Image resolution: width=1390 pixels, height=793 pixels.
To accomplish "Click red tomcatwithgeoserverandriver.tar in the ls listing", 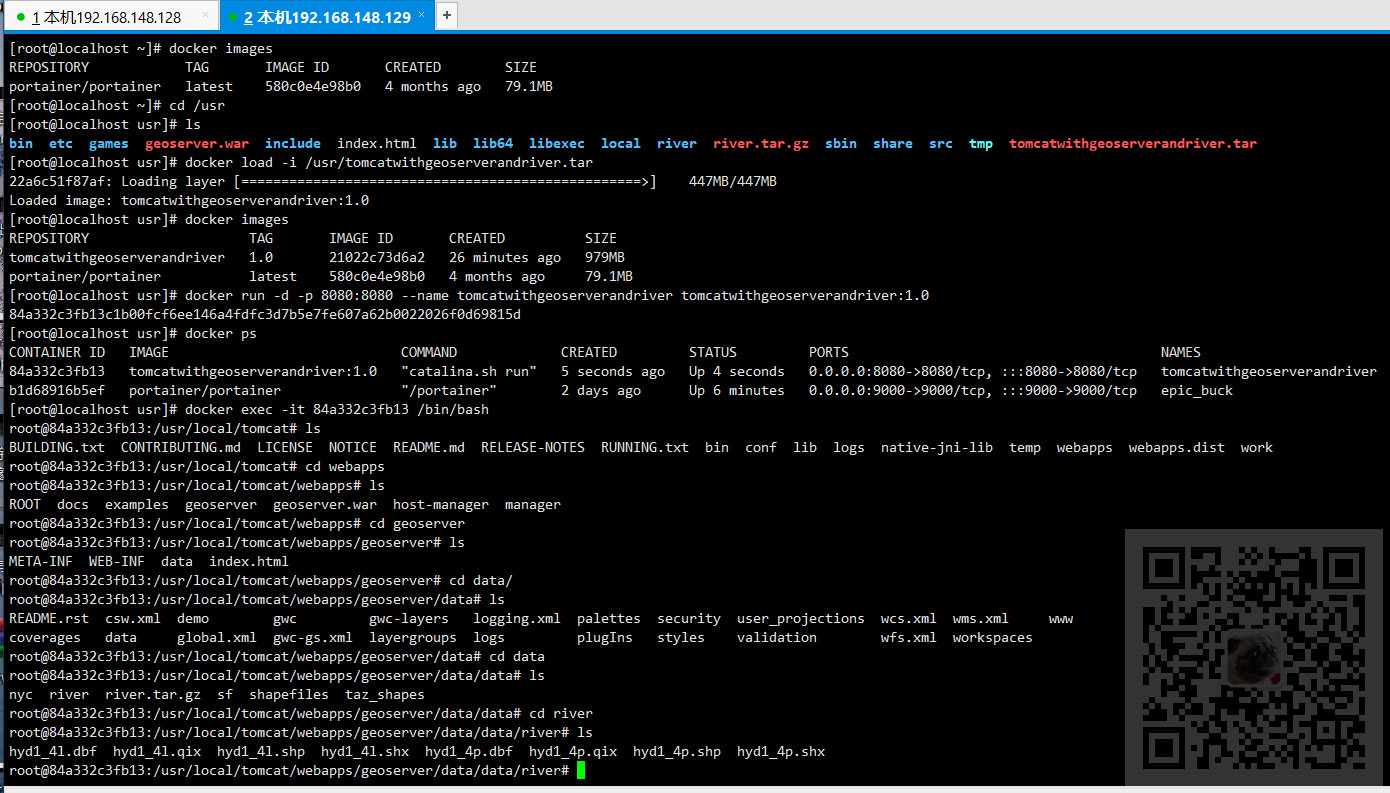I will tap(1133, 143).
